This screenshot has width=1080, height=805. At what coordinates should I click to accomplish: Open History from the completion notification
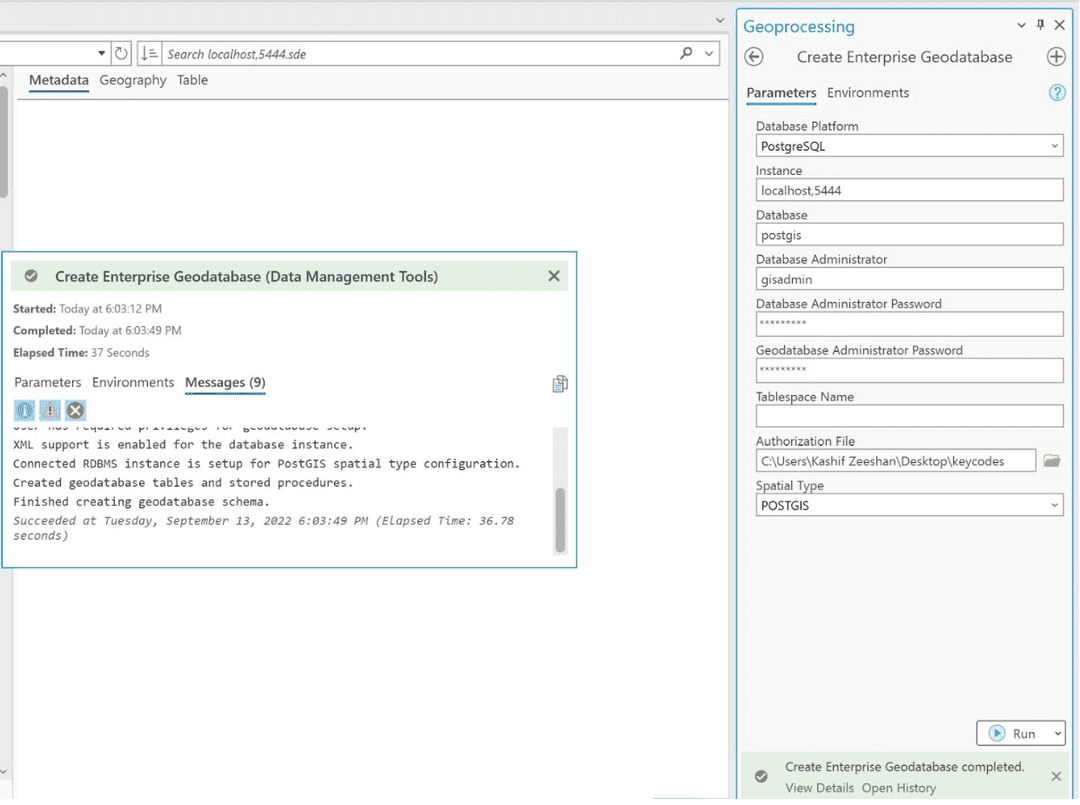898,788
